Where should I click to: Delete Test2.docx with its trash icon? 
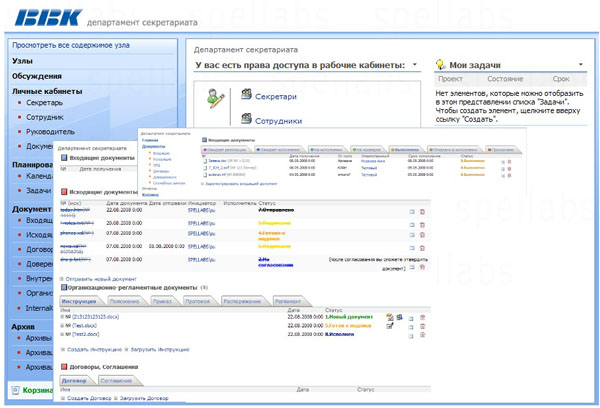pyautogui.click(x=422, y=335)
